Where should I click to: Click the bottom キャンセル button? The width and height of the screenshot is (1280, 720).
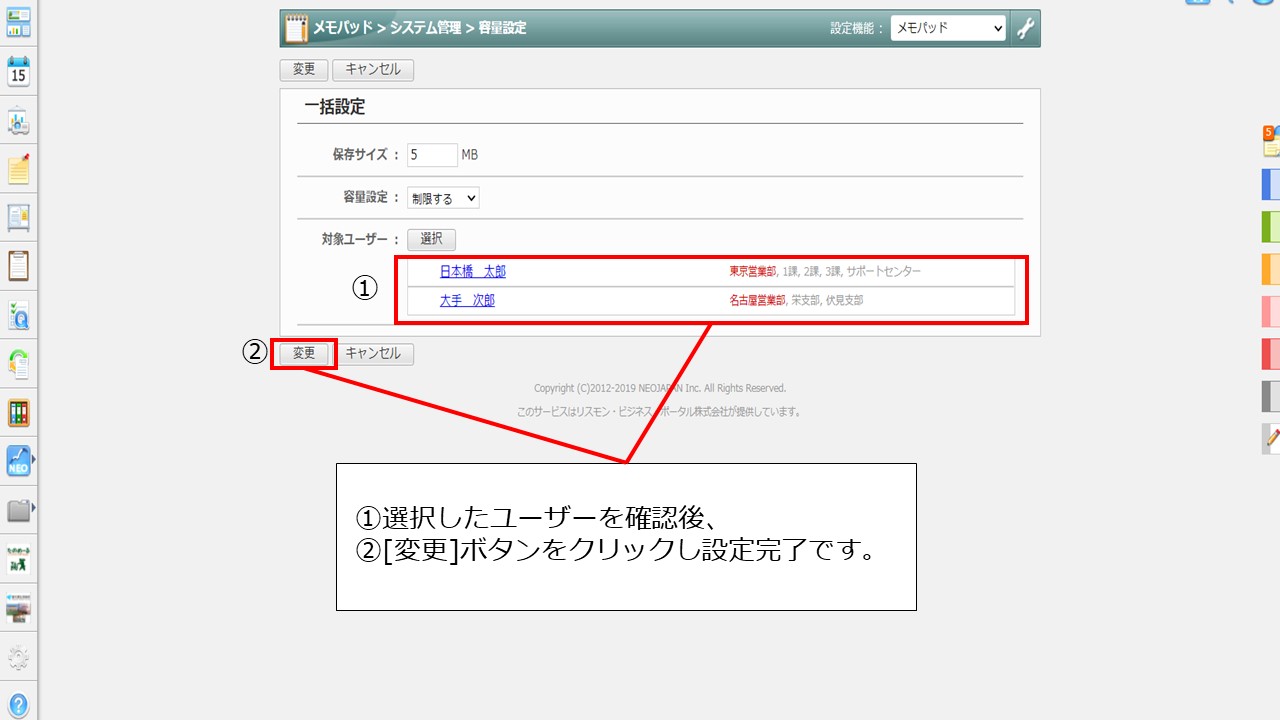[x=373, y=353]
